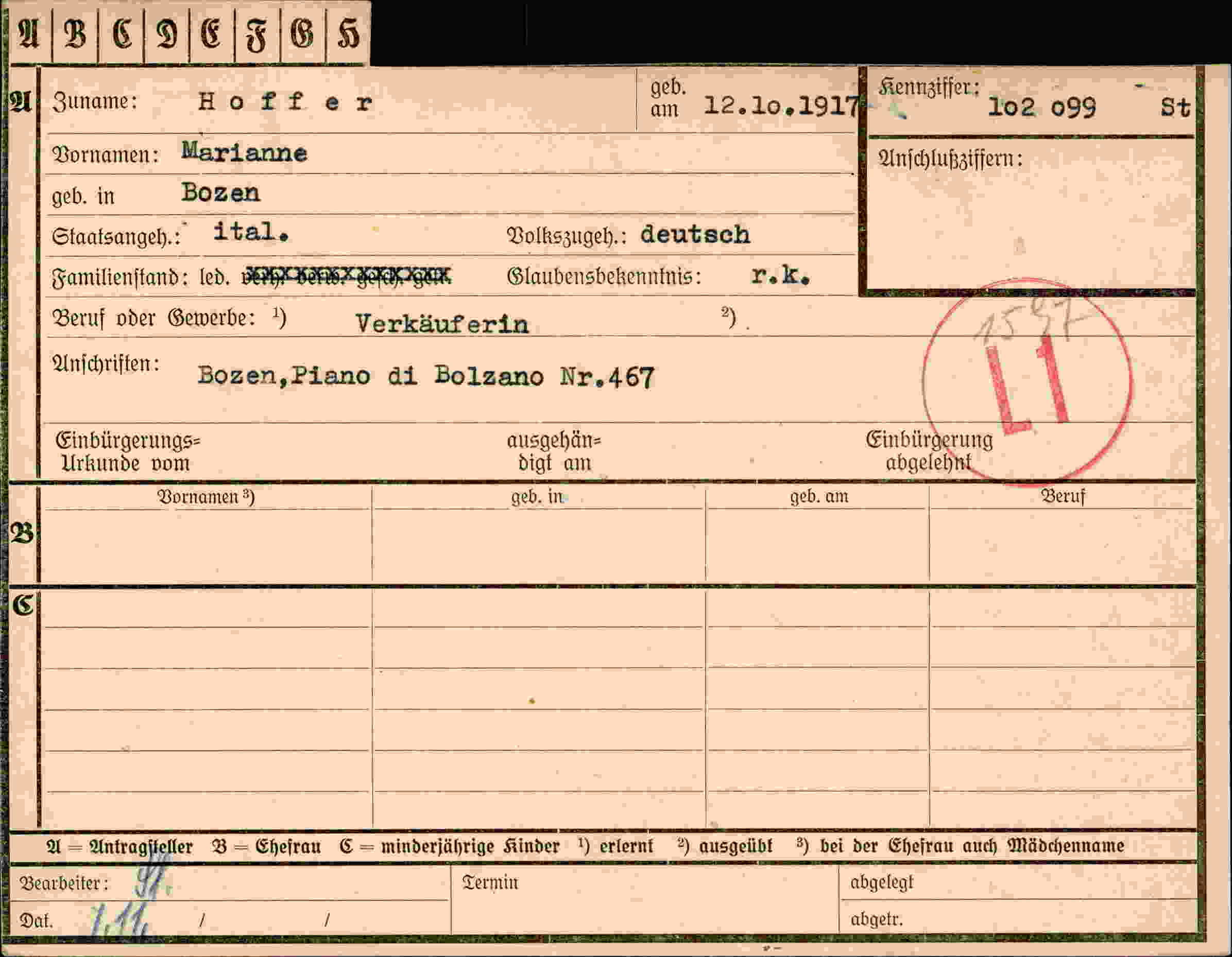This screenshot has height=957, width=1232.
Task: Click the 'Vornamen:' label in section A
Action: (x=106, y=154)
